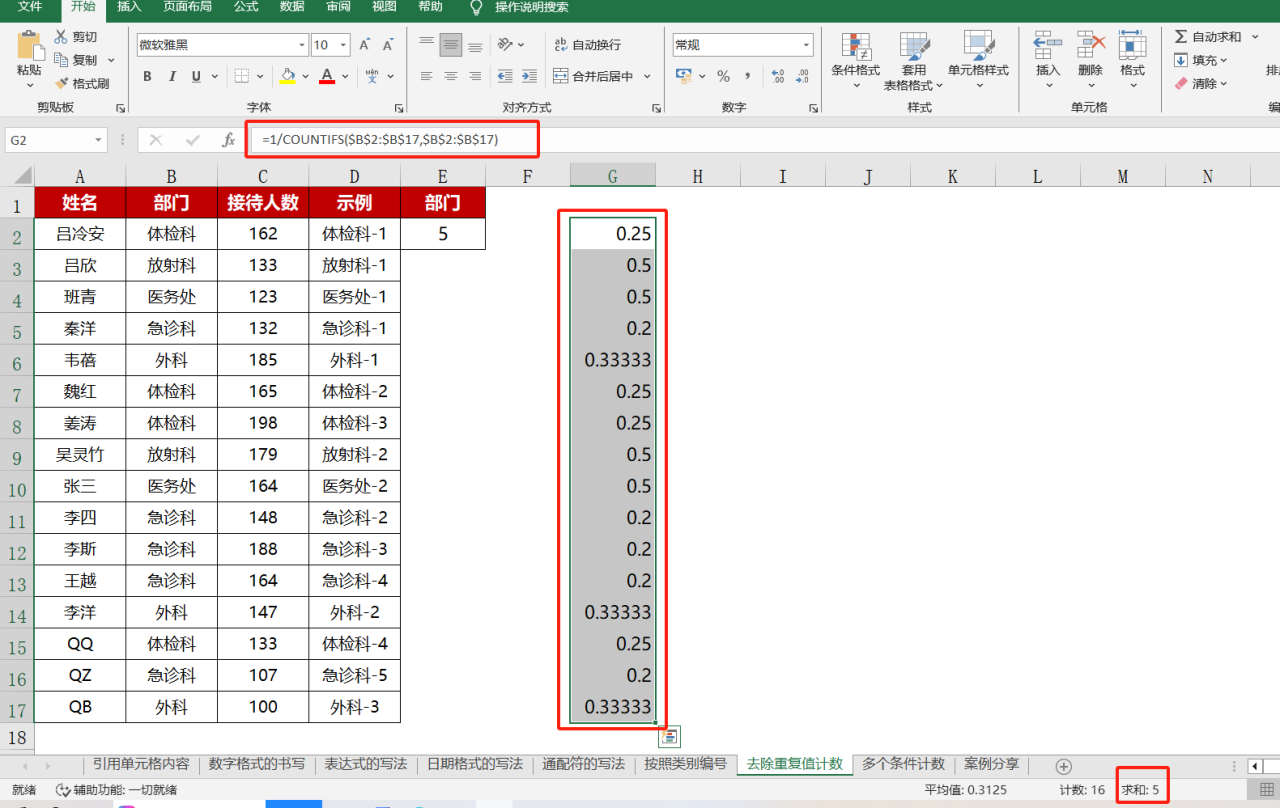Viewport: 1280px width, 808px height.
Task: Toggle Italic formatting
Action: tap(172, 76)
